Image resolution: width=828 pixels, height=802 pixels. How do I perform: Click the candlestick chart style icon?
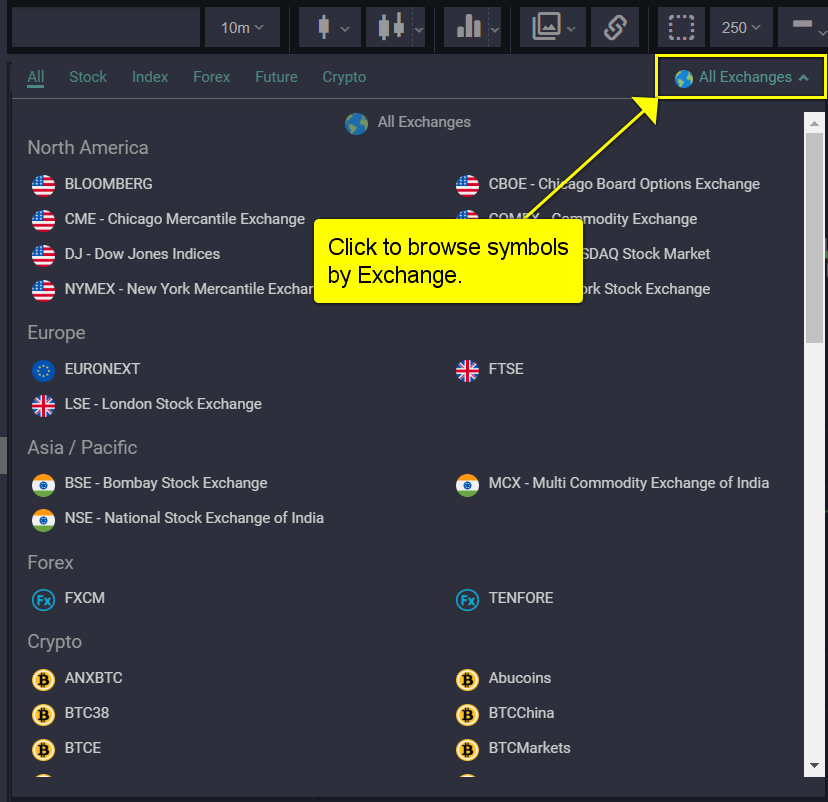point(324,27)
